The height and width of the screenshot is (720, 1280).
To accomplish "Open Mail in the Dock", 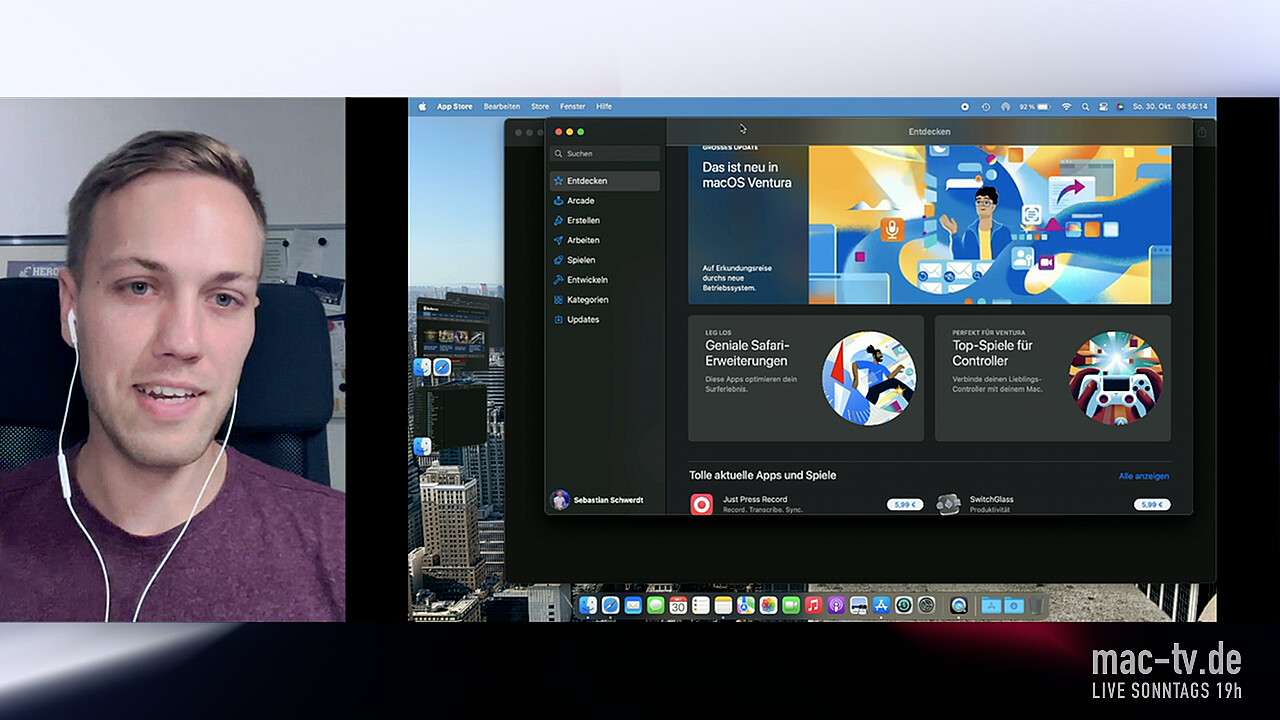I will (x=633, y=605).
